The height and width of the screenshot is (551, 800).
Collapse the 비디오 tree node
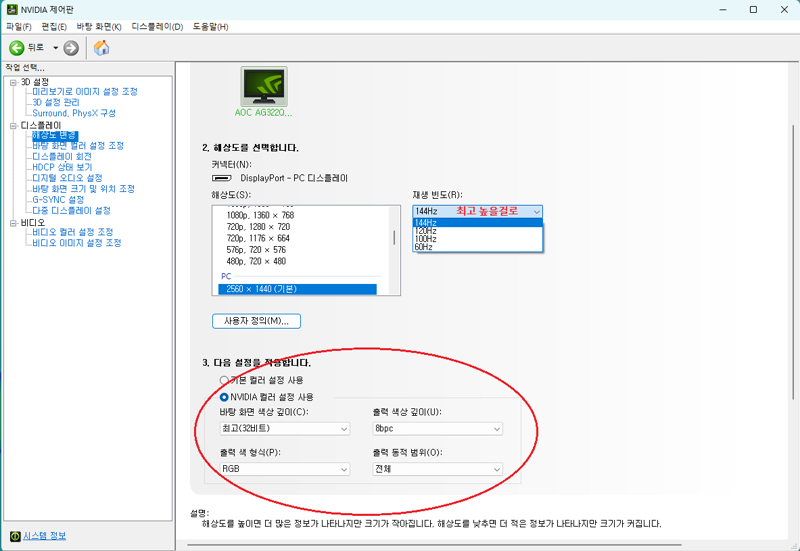click(14, 223)
